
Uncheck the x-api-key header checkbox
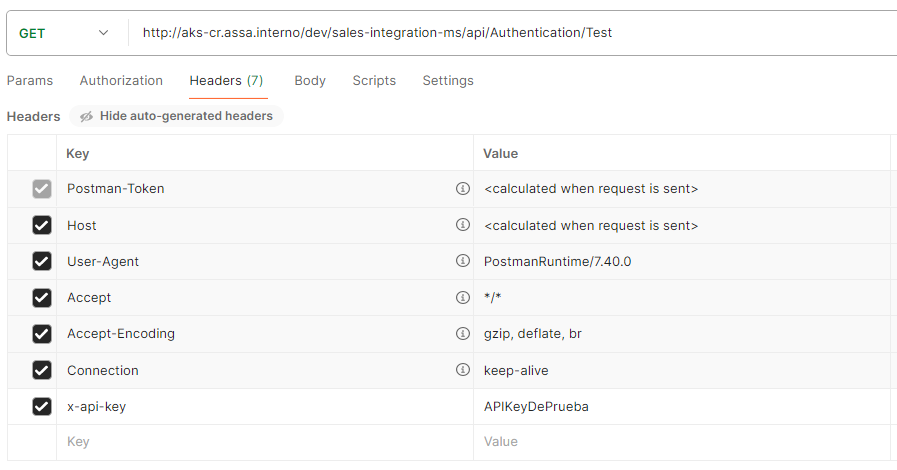42,407
